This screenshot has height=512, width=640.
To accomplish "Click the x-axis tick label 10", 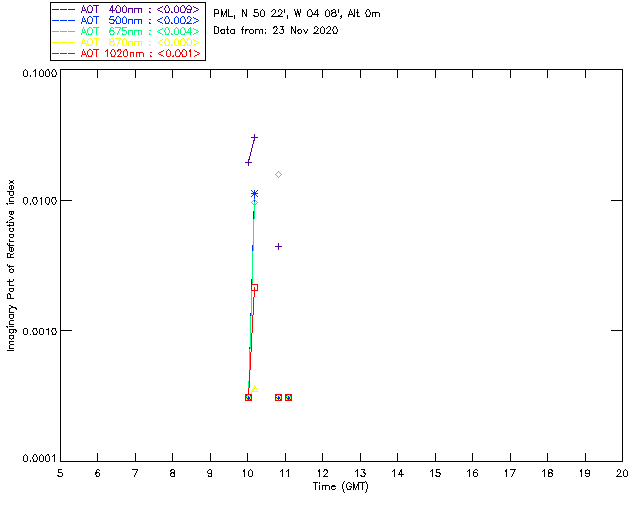I will (247, 474).
